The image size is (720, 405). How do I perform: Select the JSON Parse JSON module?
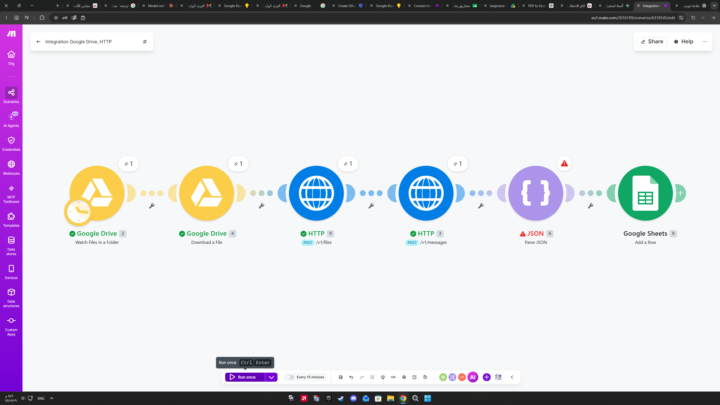(x=536, y=193)
